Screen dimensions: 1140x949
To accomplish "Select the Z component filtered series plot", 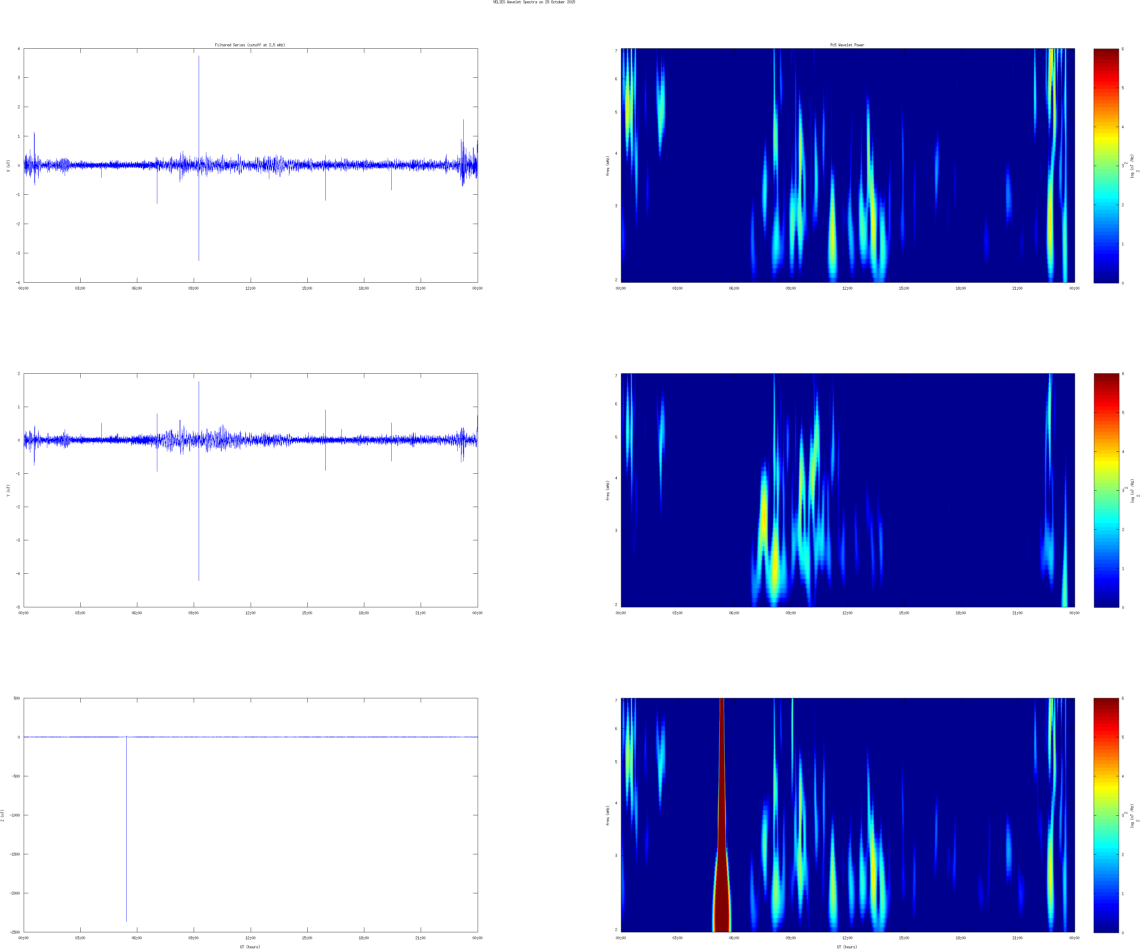I will click(x=251, y=814).
